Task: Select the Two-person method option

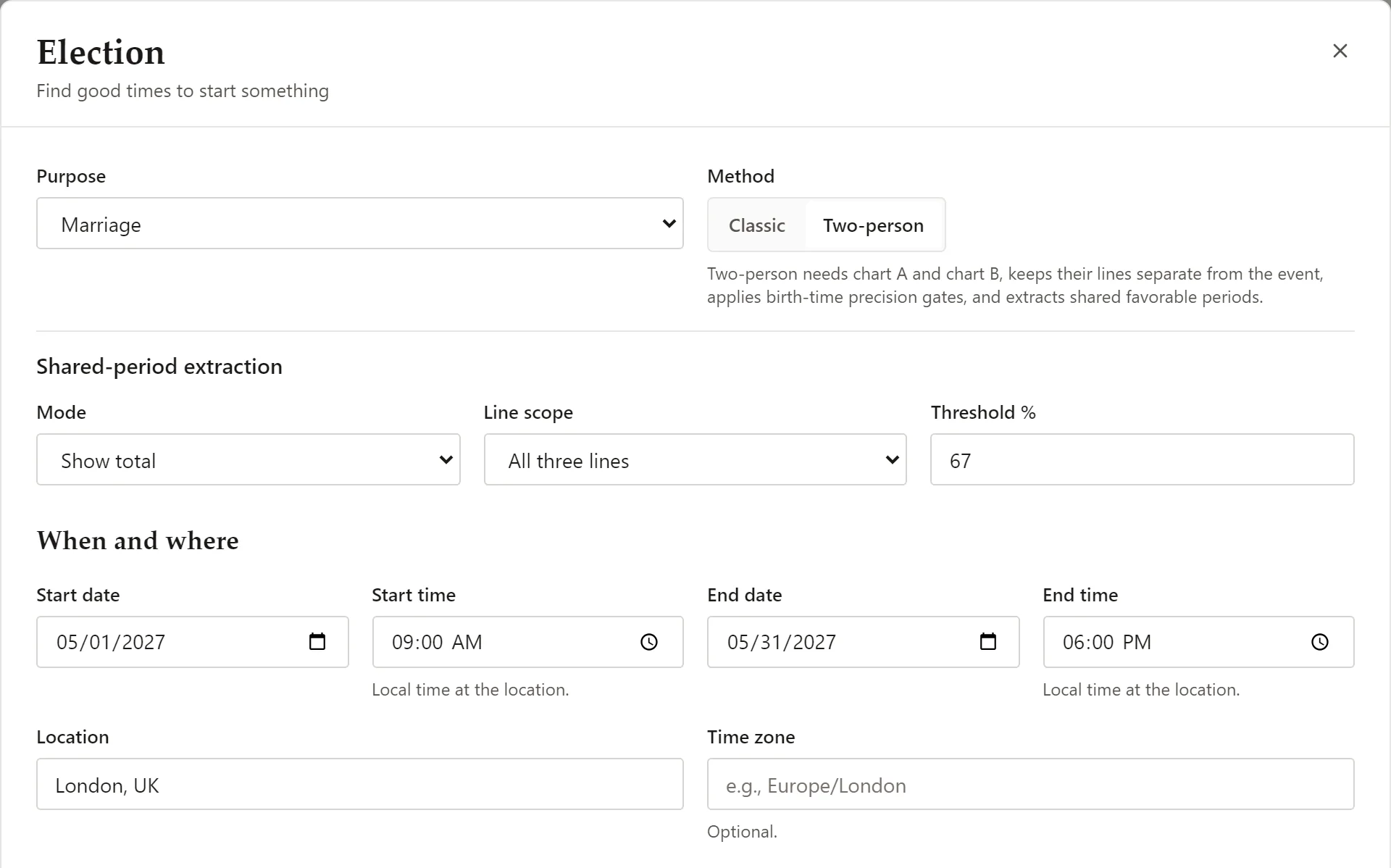Action: [873, 225]
